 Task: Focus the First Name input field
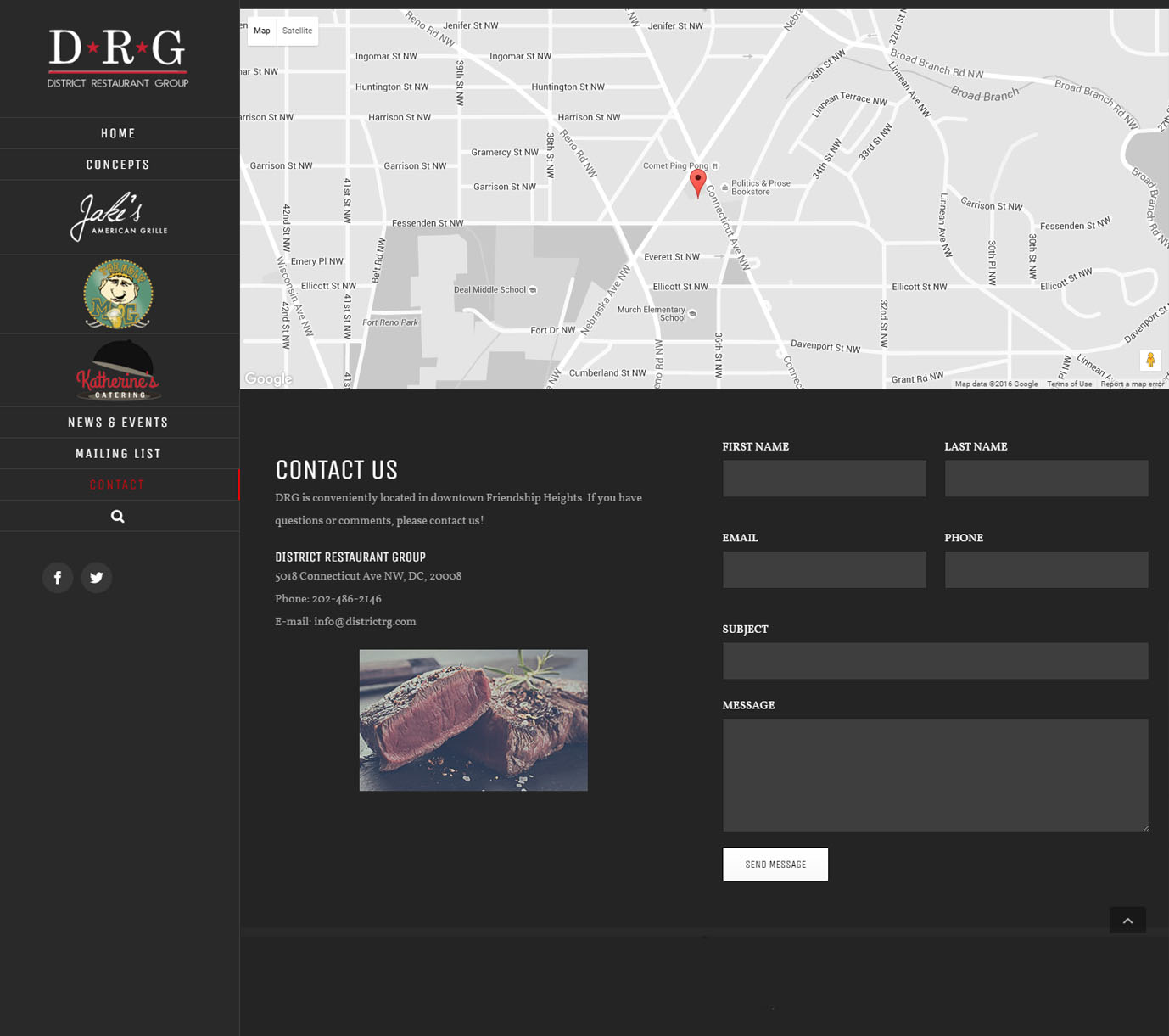click(824, 479)
